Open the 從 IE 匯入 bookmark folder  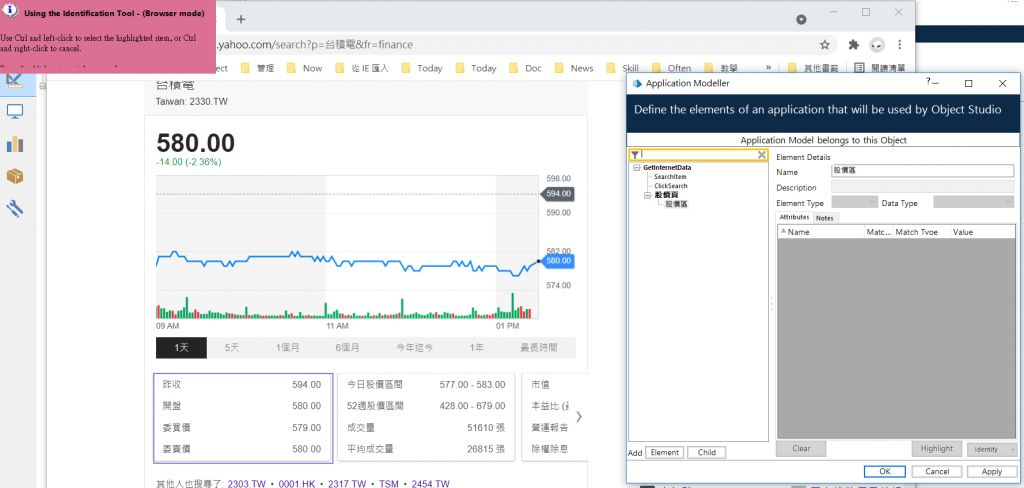pyautogui.click(x=361, y=68)
